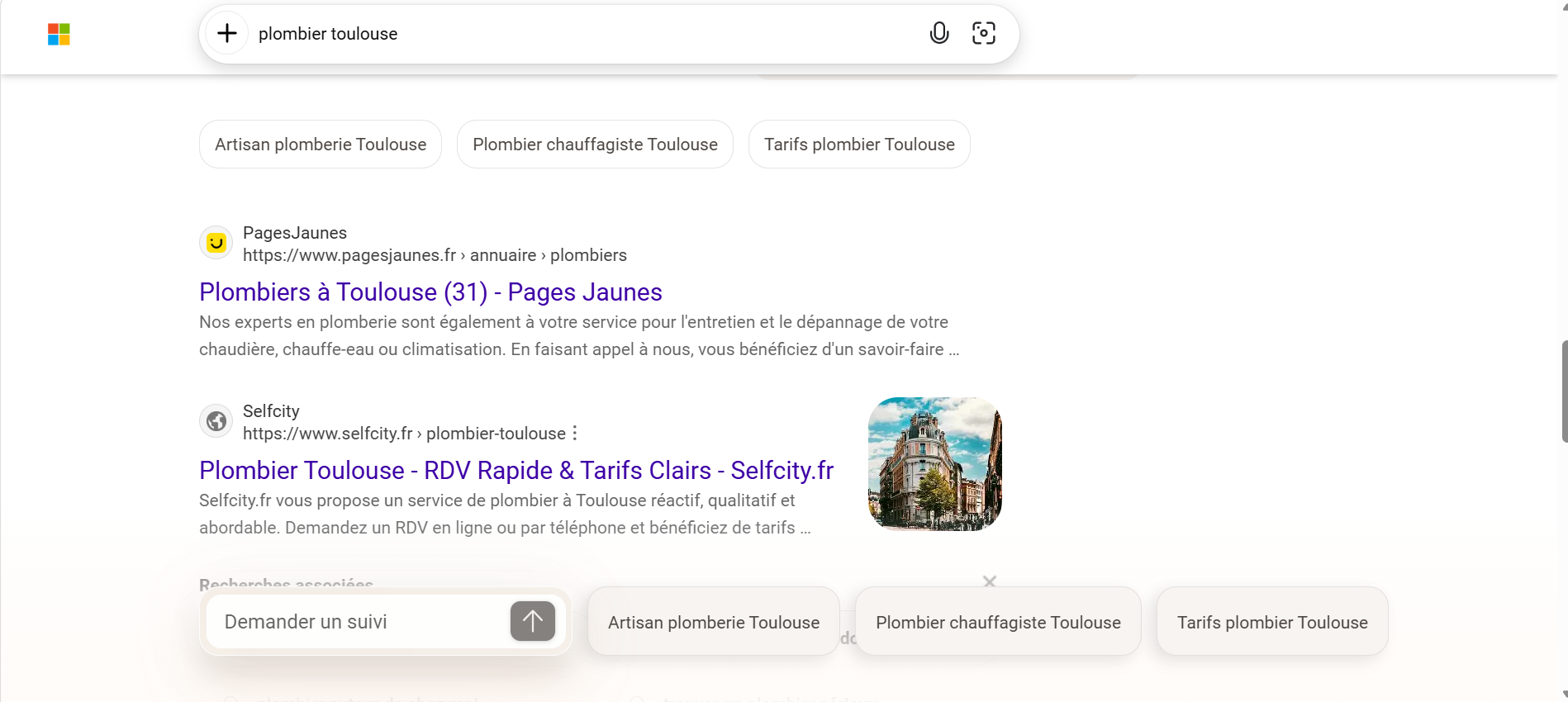Click the pagesjaunes.fr URL breadcrumb

(435, 255)
